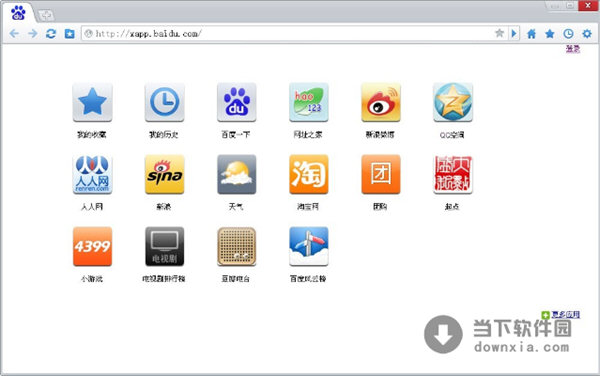
Task: Click the login link at top right
Action: pos(573,49)
